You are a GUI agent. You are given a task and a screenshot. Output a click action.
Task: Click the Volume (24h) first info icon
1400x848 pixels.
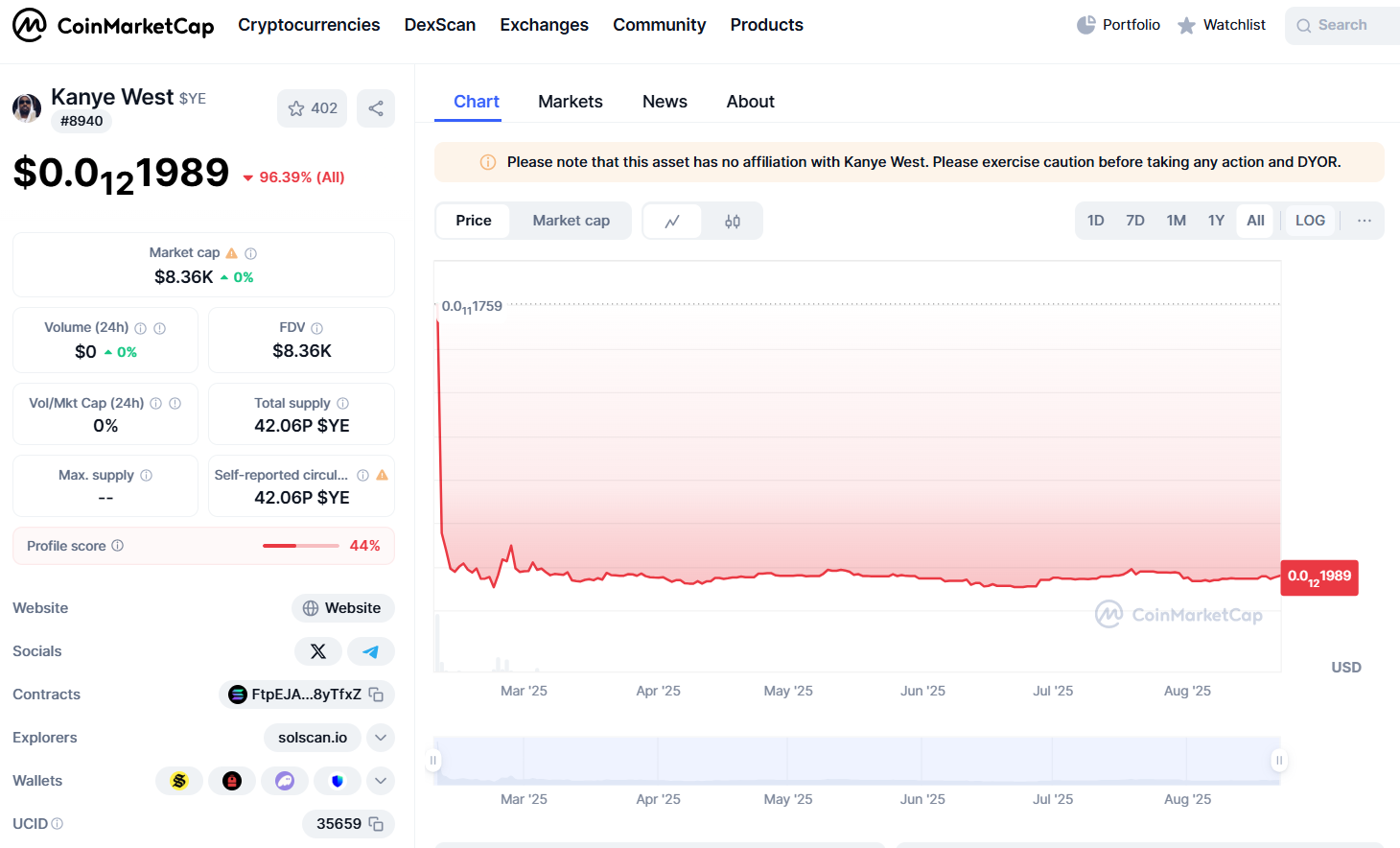[x=140, y=328]
